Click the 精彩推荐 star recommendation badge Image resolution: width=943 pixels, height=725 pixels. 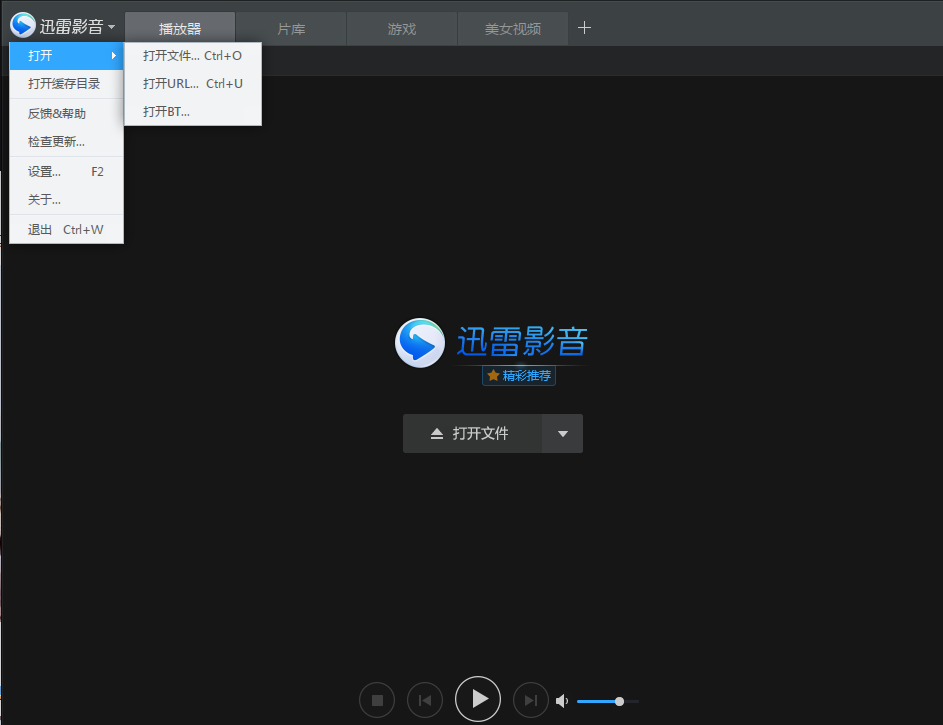519,376
